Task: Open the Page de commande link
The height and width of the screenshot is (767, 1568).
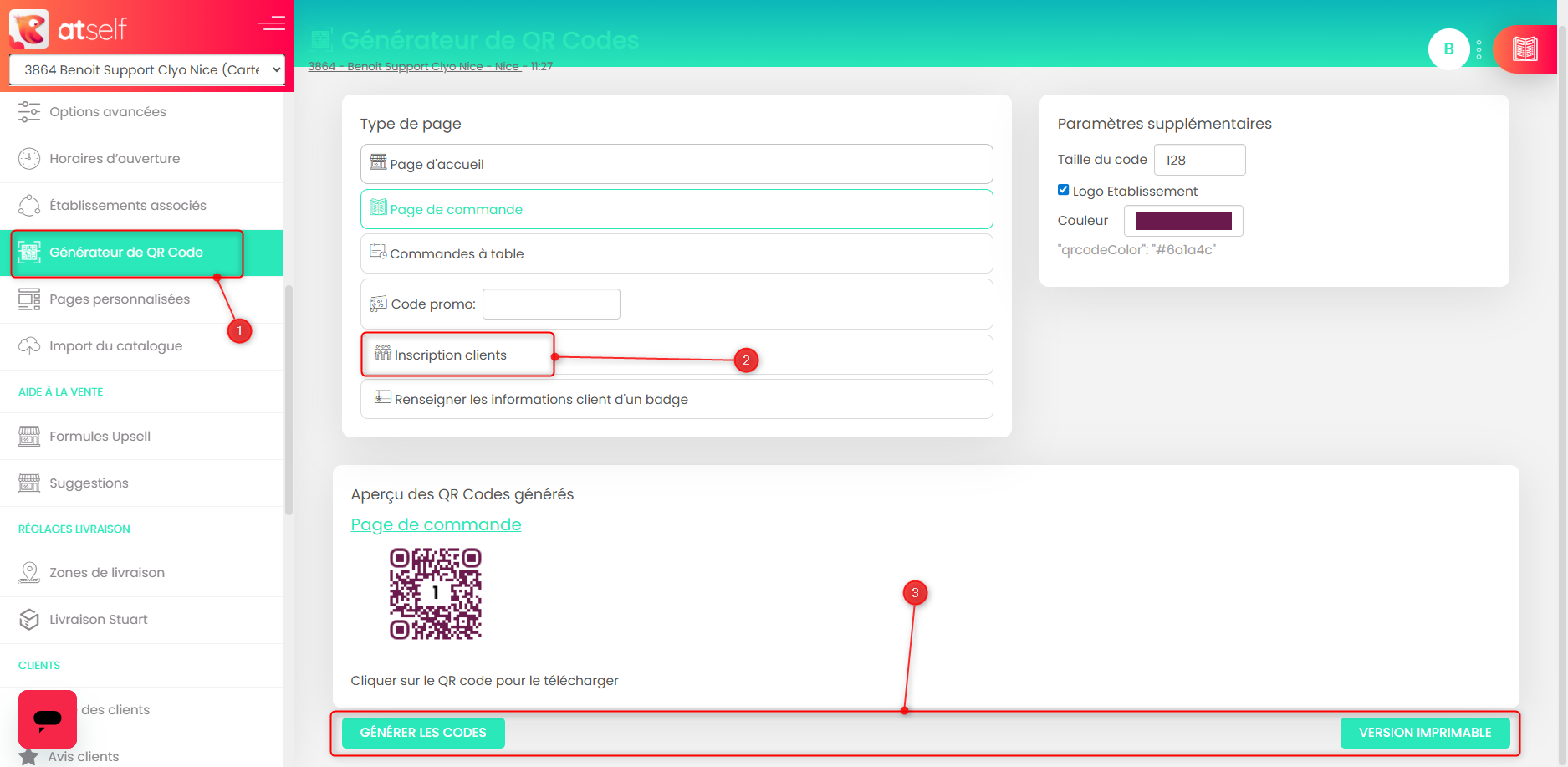Action: (x=436, y=524)
